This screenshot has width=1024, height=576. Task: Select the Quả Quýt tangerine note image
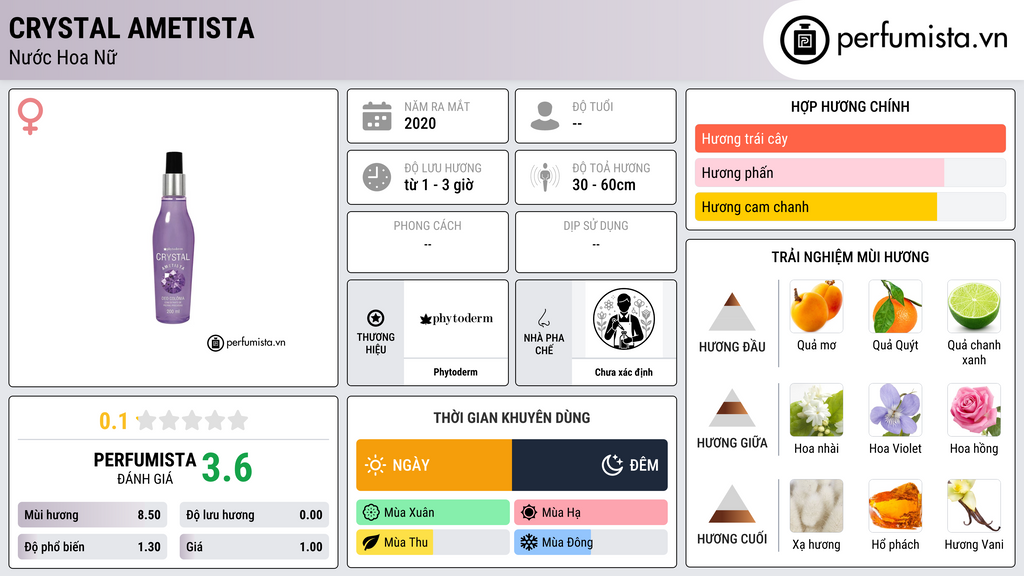point(895,306)
